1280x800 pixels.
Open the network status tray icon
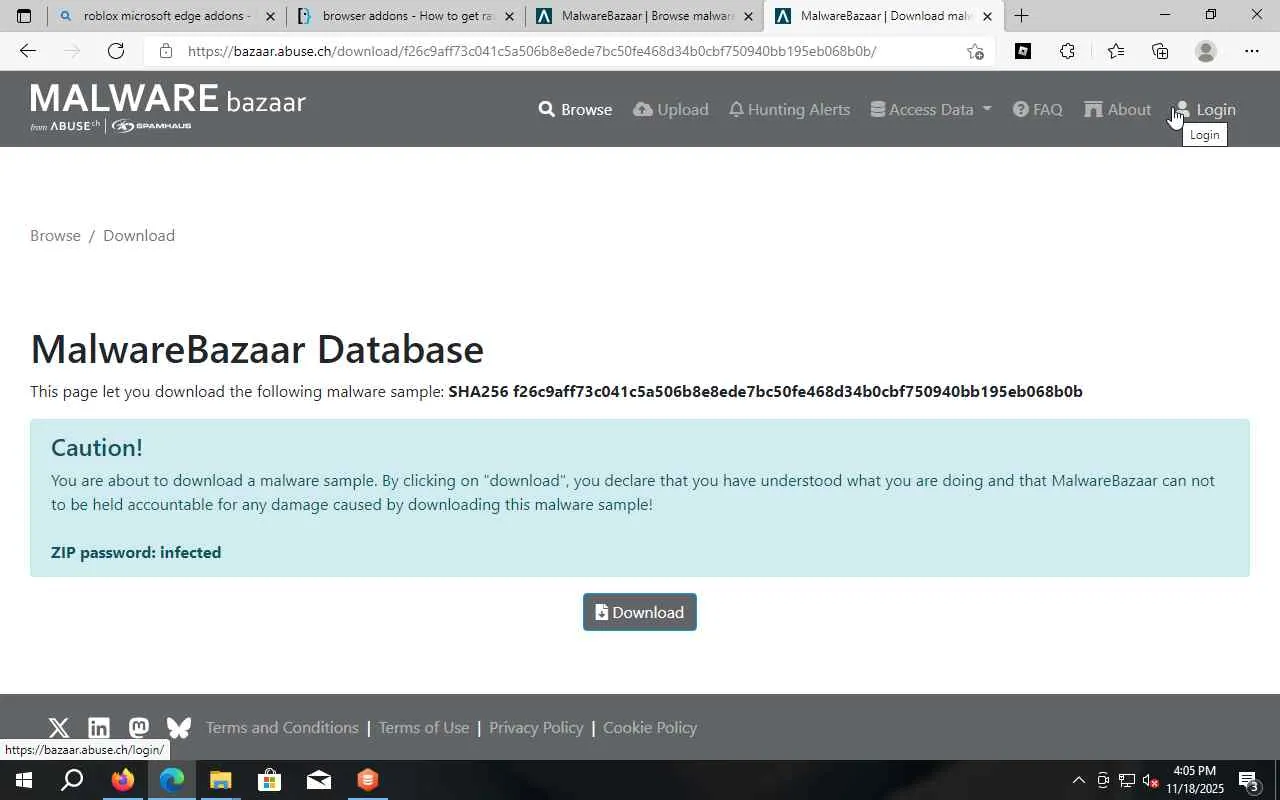click(1126, 780)
